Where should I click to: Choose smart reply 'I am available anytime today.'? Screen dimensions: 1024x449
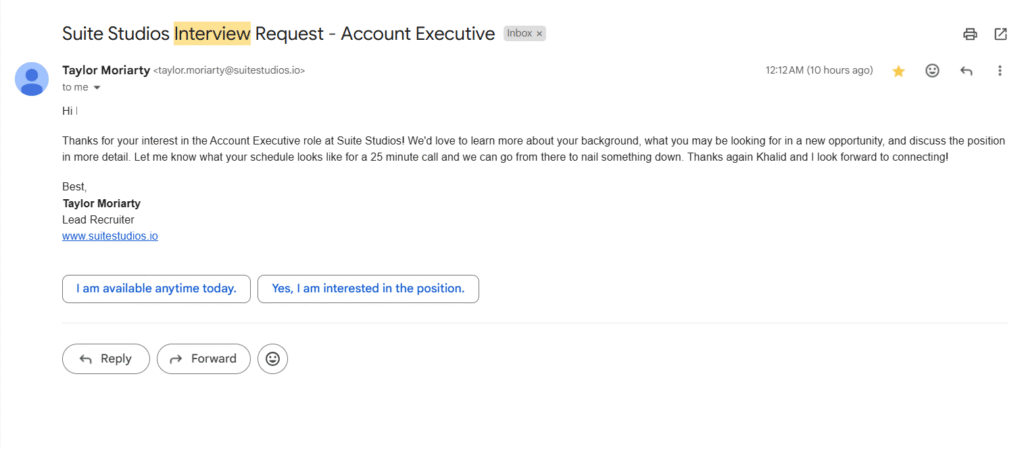(x=156, y=288)
